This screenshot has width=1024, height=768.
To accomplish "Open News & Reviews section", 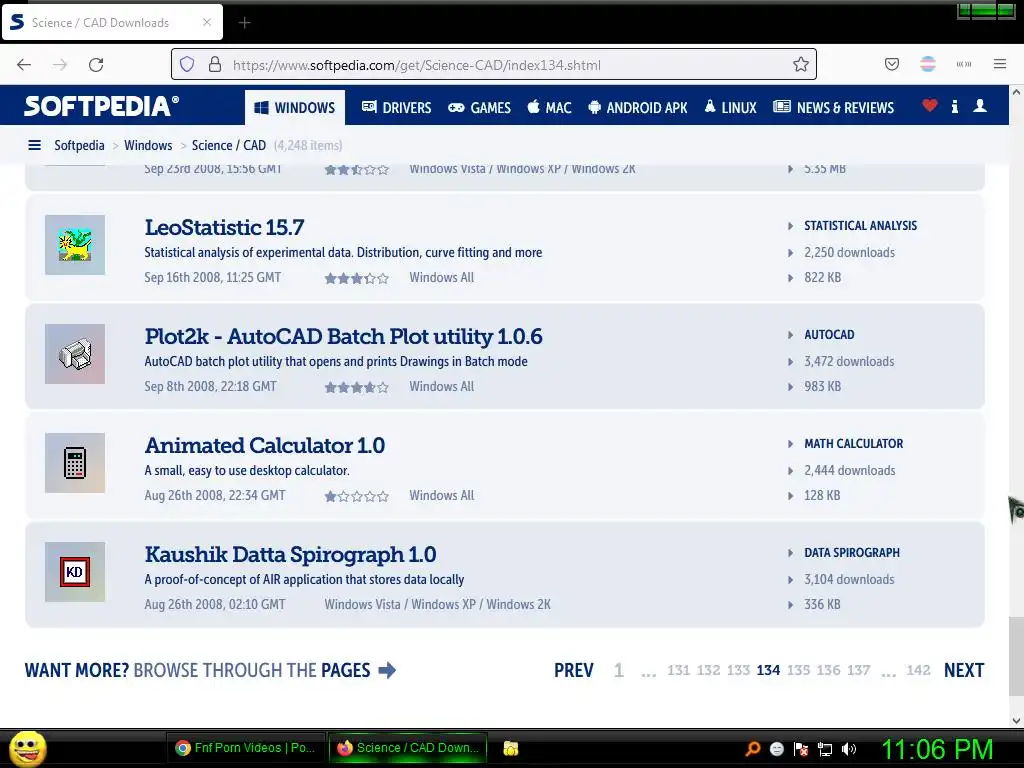I will 833,108.
